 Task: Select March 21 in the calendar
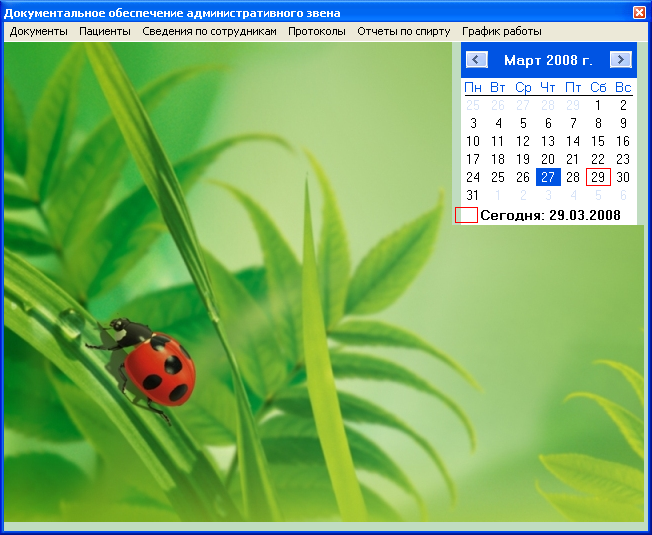click(573, 159)
